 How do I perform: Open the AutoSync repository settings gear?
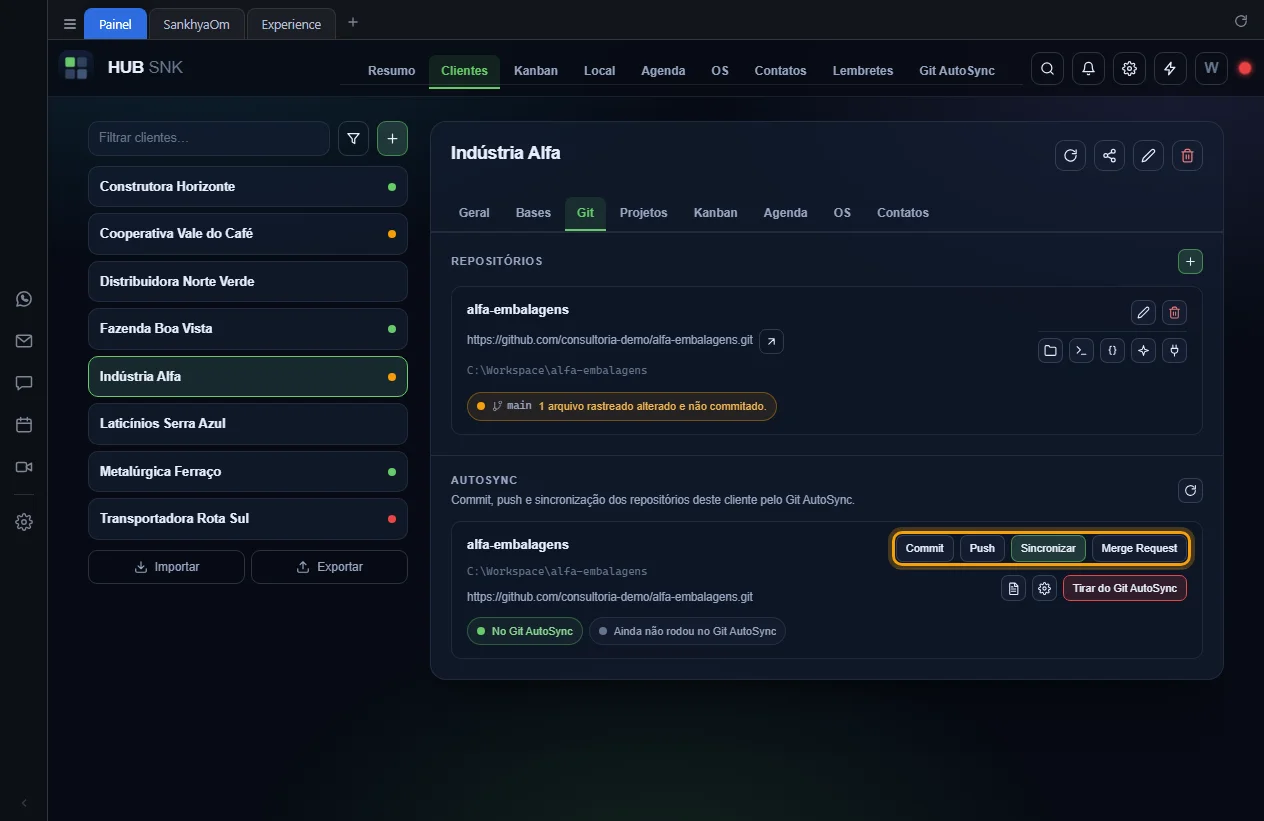pos(1044,588)
